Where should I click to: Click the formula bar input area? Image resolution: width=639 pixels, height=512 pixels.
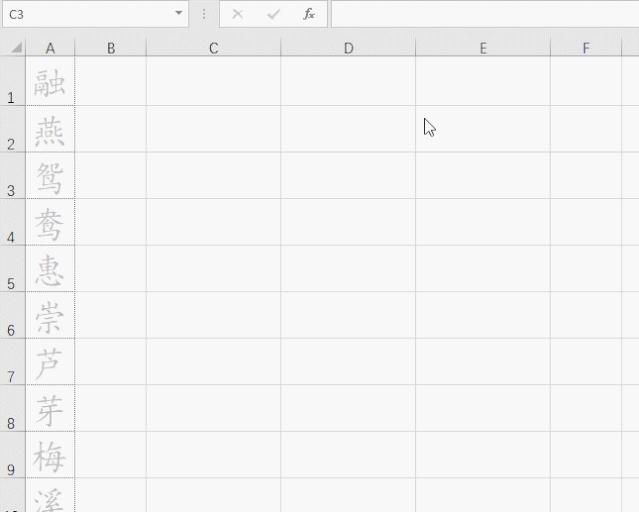[x=485, y=14]
